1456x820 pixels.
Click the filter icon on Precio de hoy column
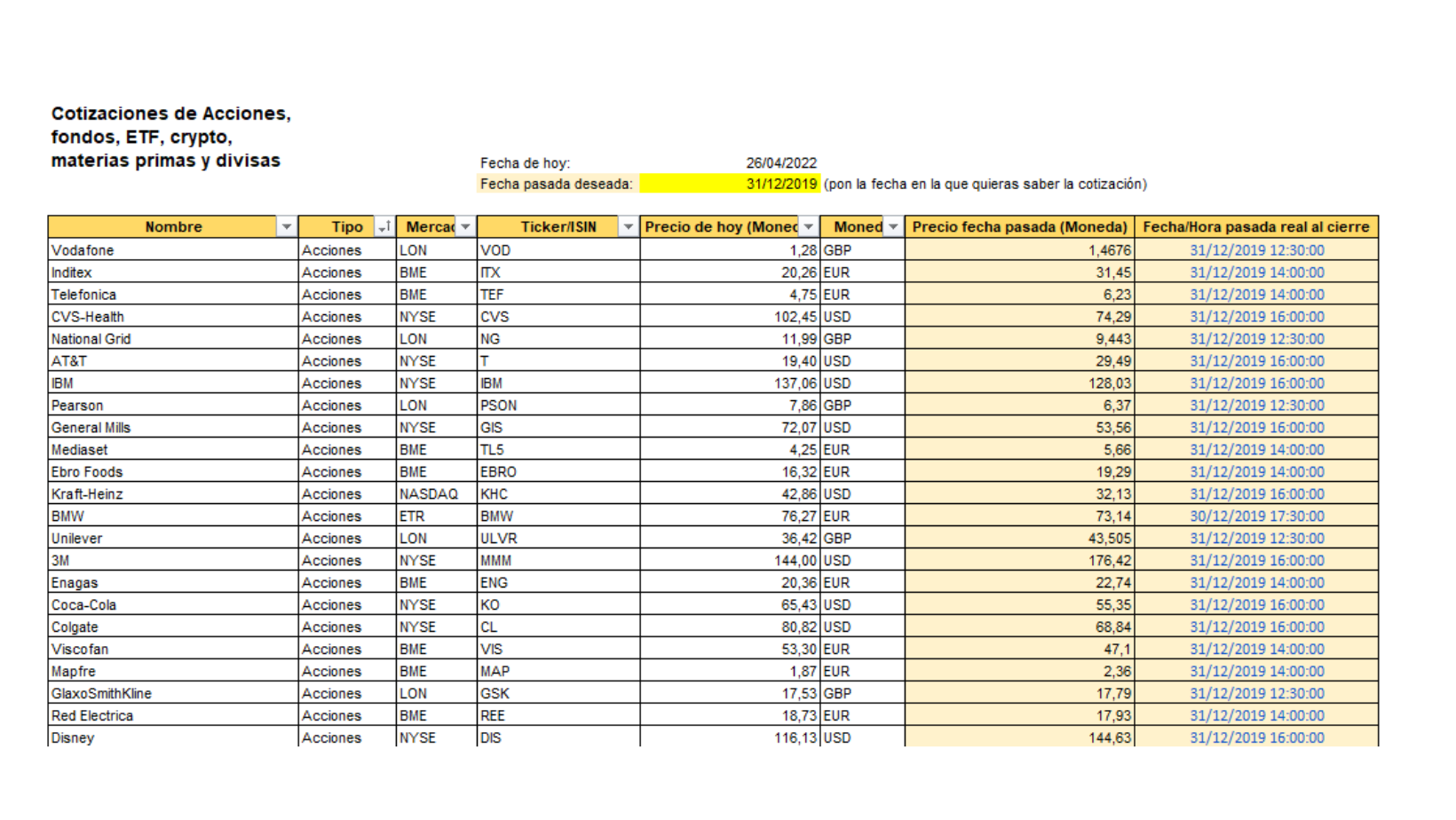click(808, 227)
